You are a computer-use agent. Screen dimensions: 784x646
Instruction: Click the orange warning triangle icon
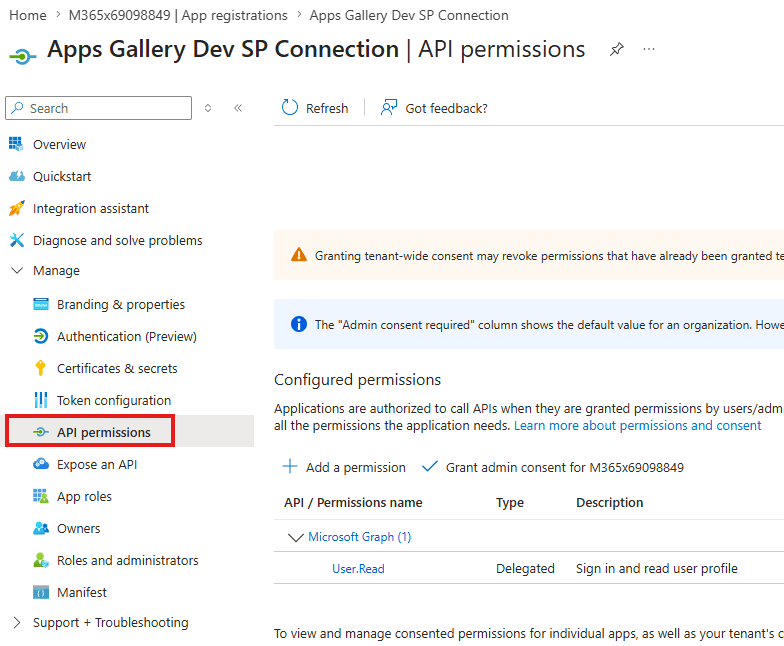[x=298, y=255]
